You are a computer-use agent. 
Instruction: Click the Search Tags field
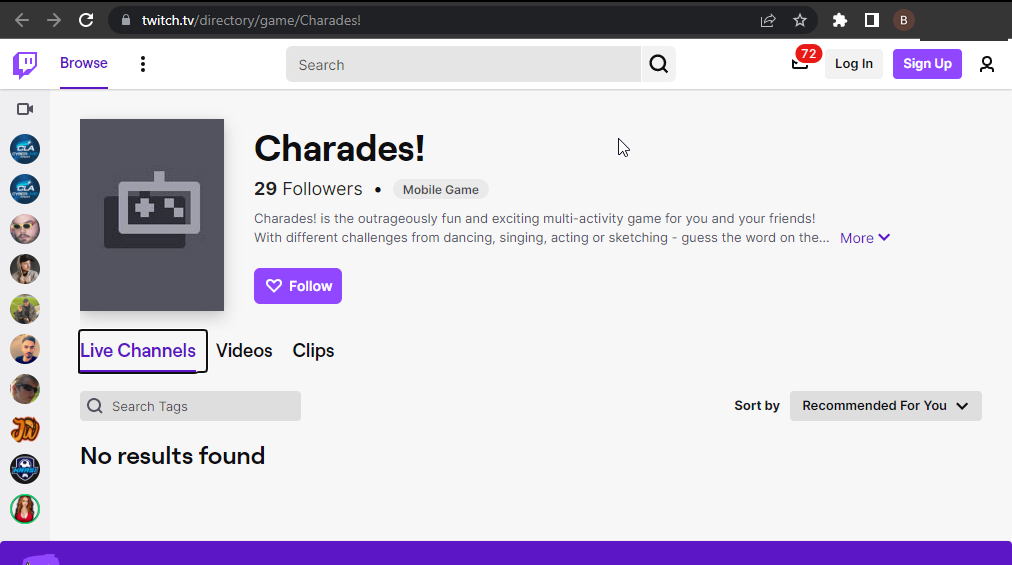(x=190, y=406)
